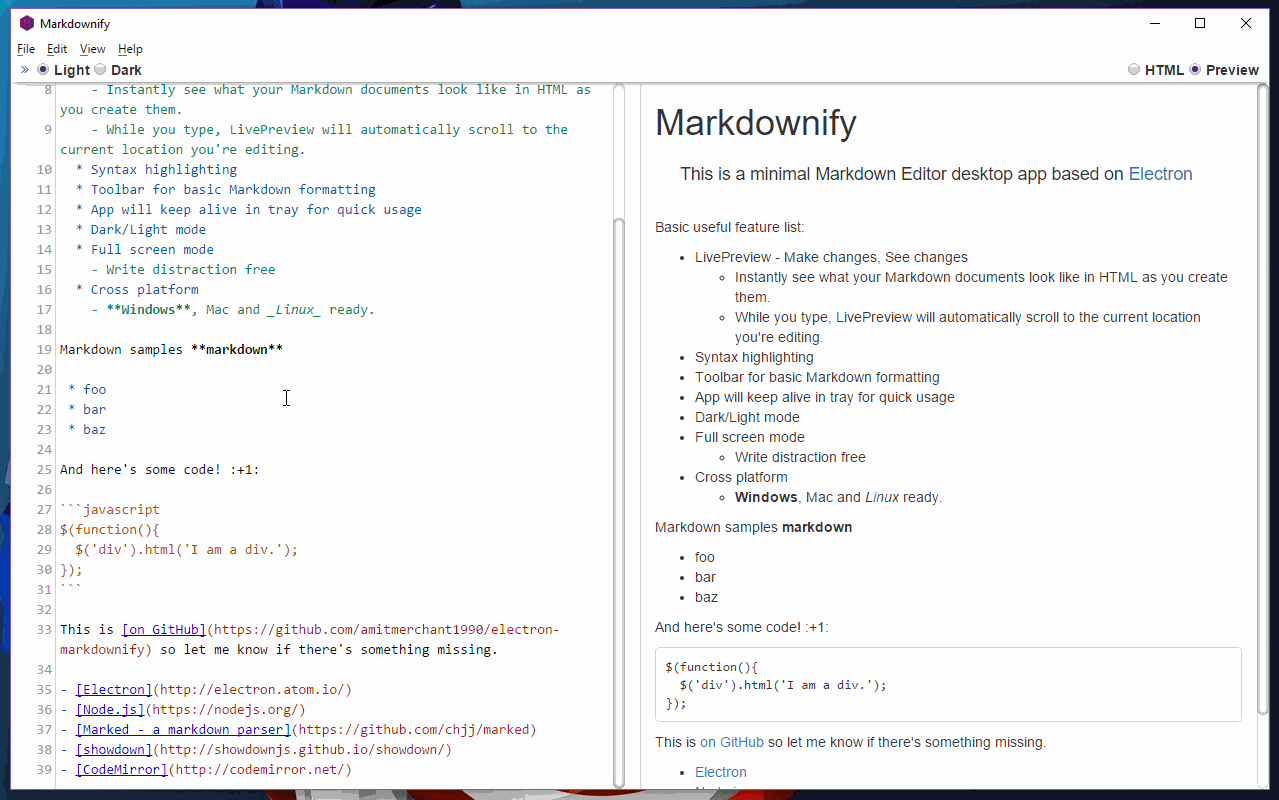1279x800 pixels.
Task: Place cursor on '* Dark/Light mode' editor line
Action: coord(141,230)
